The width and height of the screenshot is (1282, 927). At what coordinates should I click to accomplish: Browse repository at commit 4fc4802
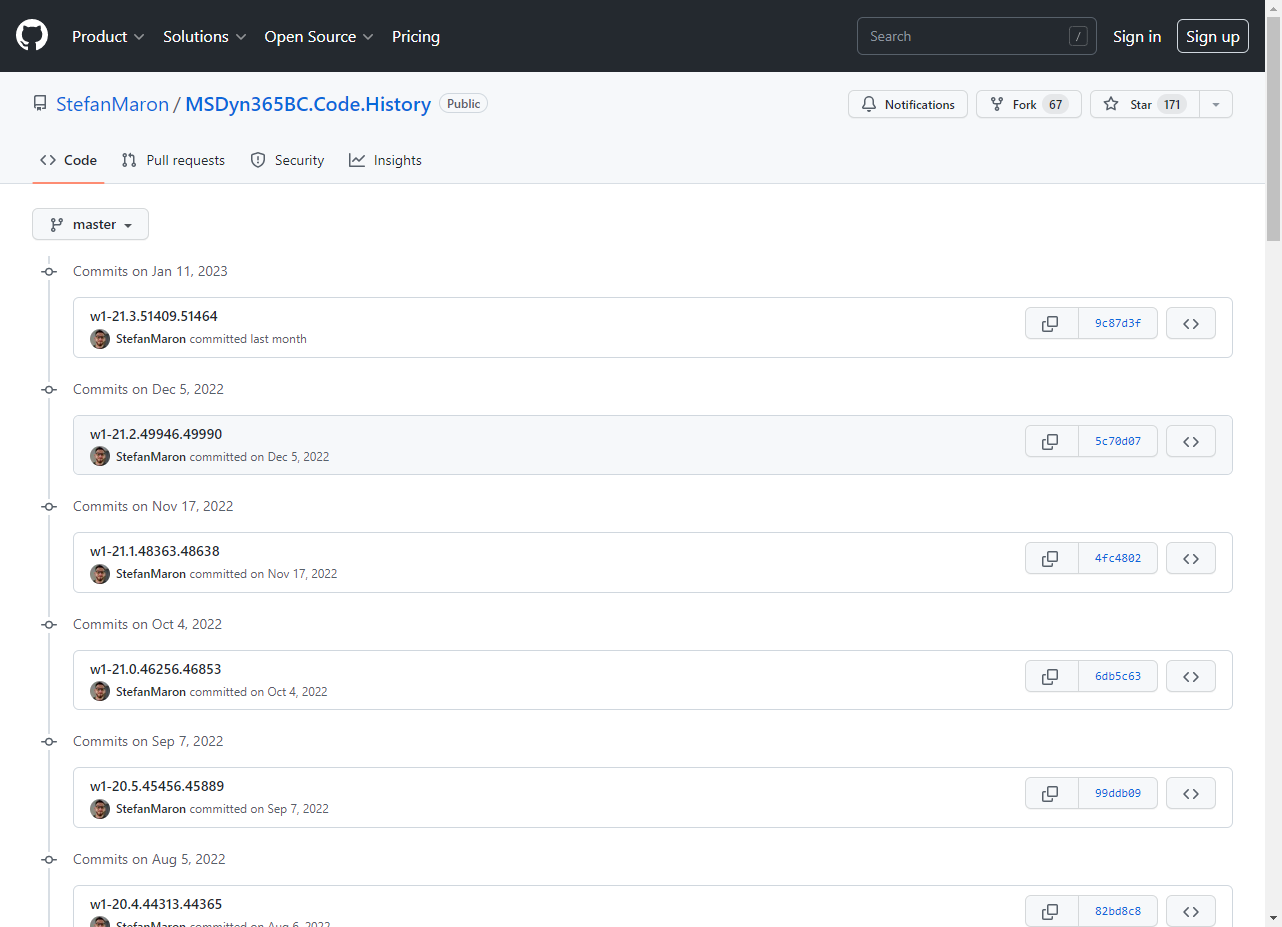1190,558
